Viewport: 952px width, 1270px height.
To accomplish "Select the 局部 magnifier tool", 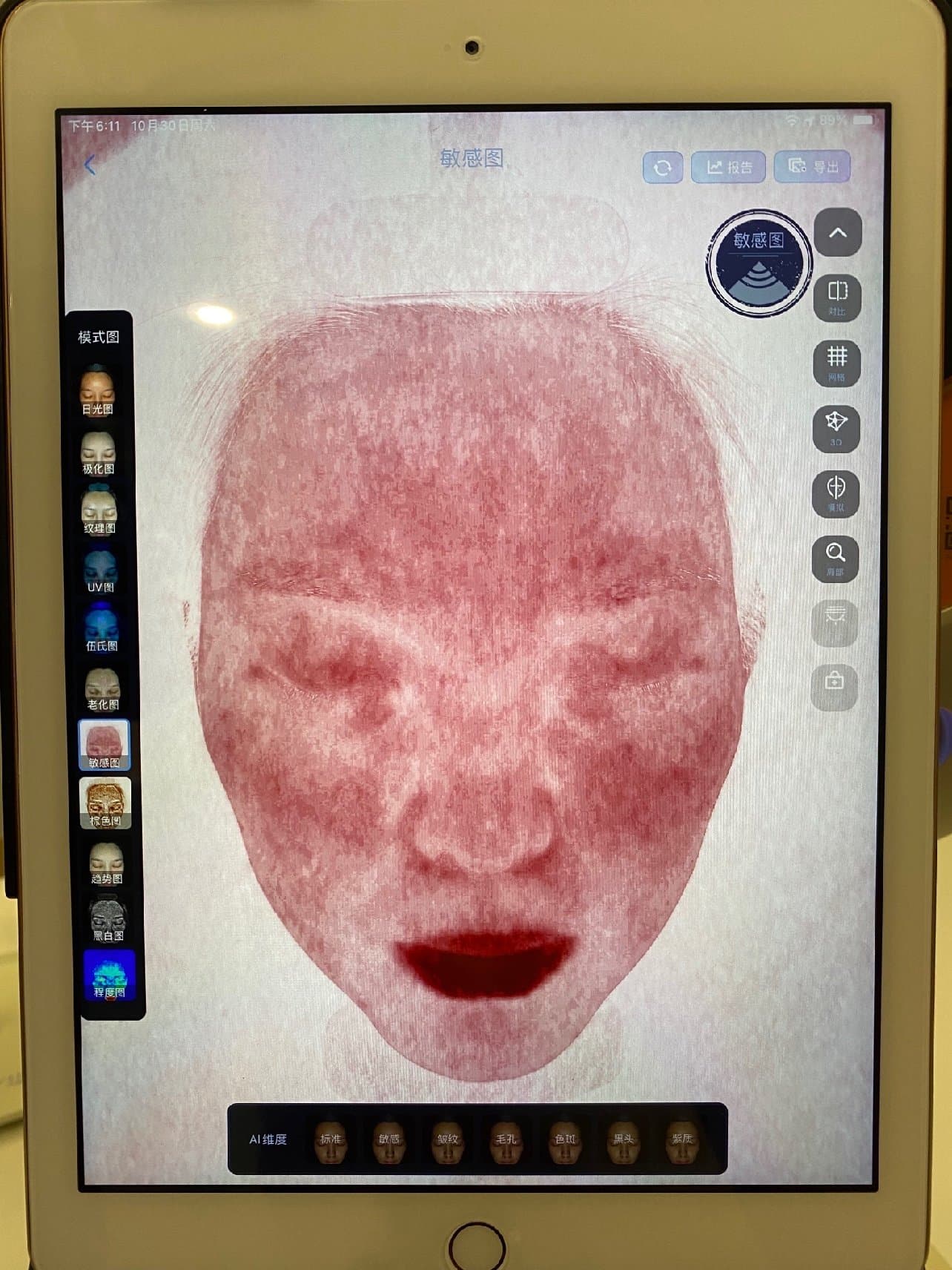I will (x=836, y=558).
